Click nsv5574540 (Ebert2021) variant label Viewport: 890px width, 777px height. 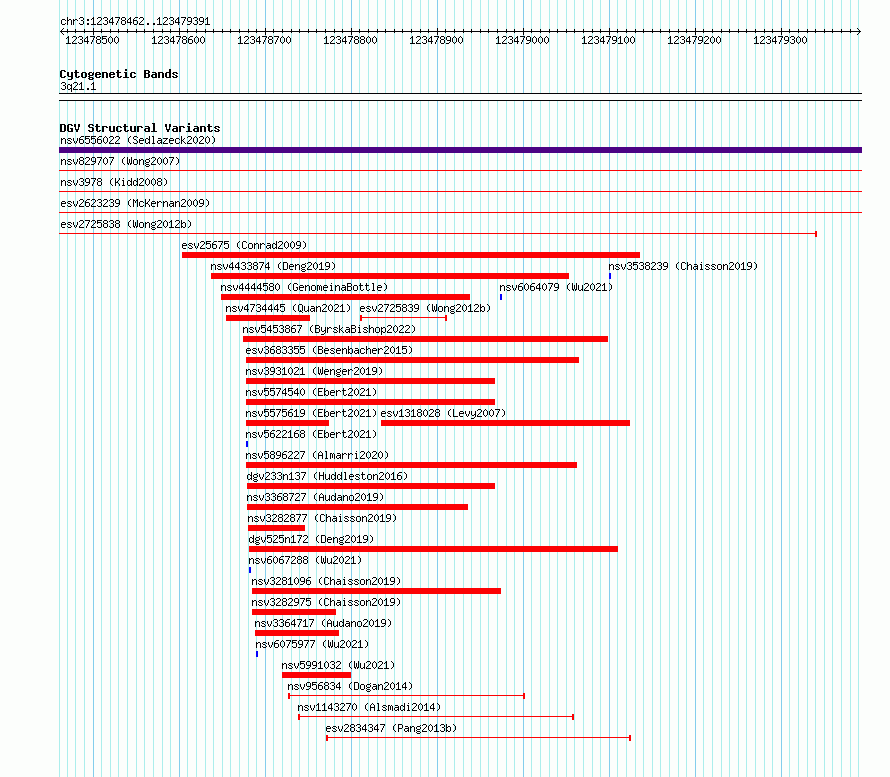tap(311, 392)
